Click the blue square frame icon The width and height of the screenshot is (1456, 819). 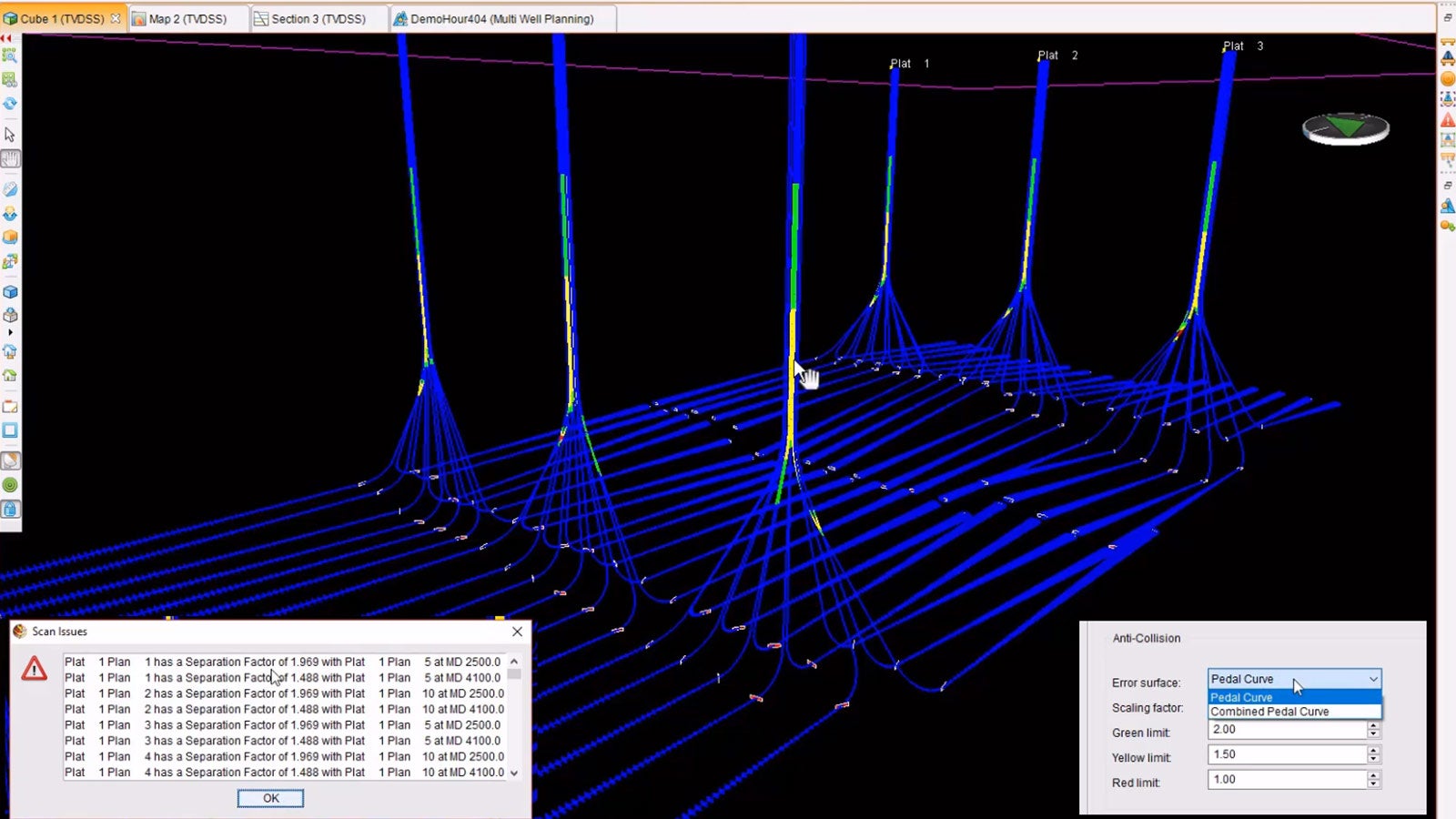[x=10, y=430]
